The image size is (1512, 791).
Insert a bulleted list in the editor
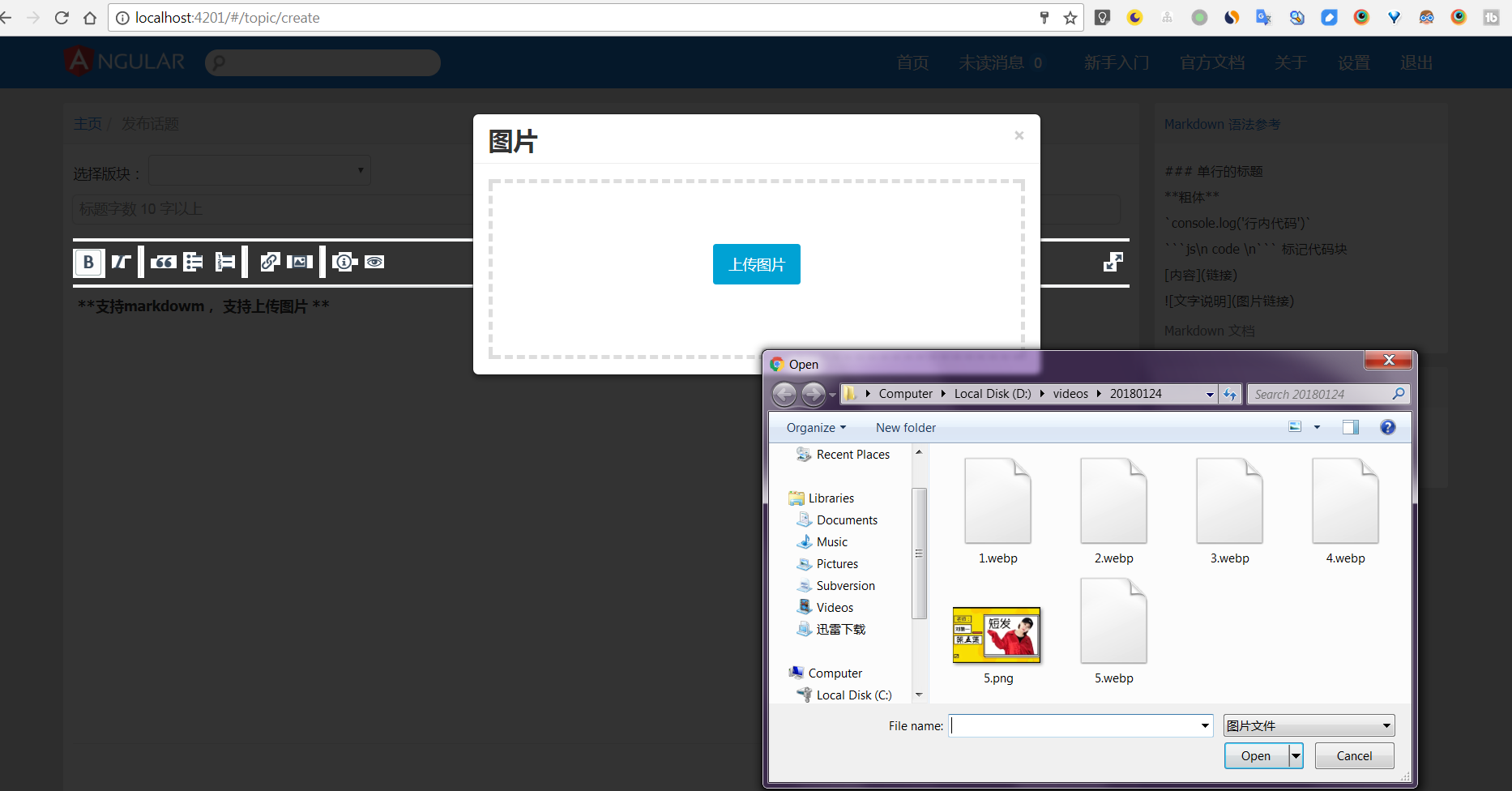coord(193,262)
